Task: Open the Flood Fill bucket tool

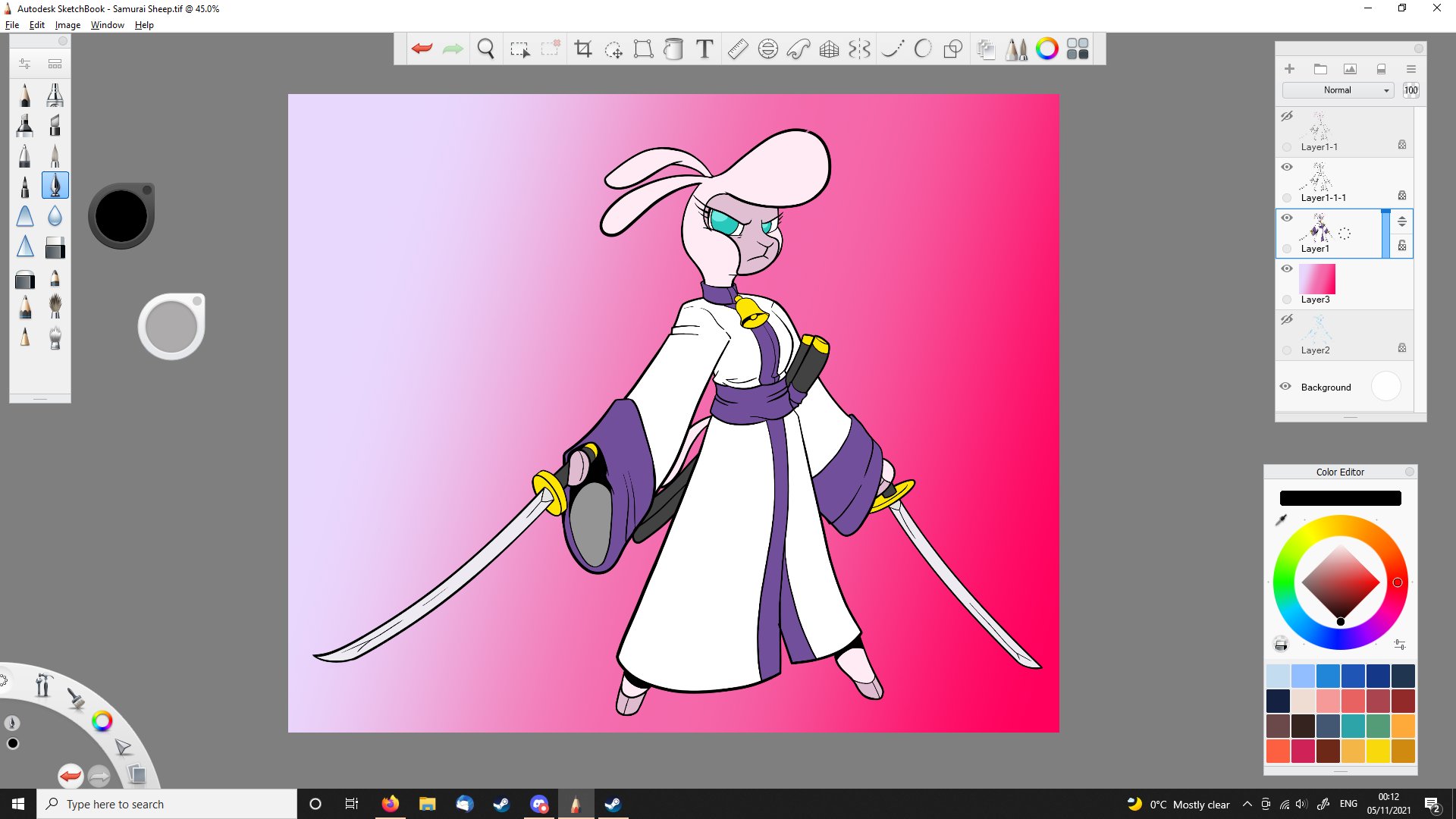Action: point(673,49)
